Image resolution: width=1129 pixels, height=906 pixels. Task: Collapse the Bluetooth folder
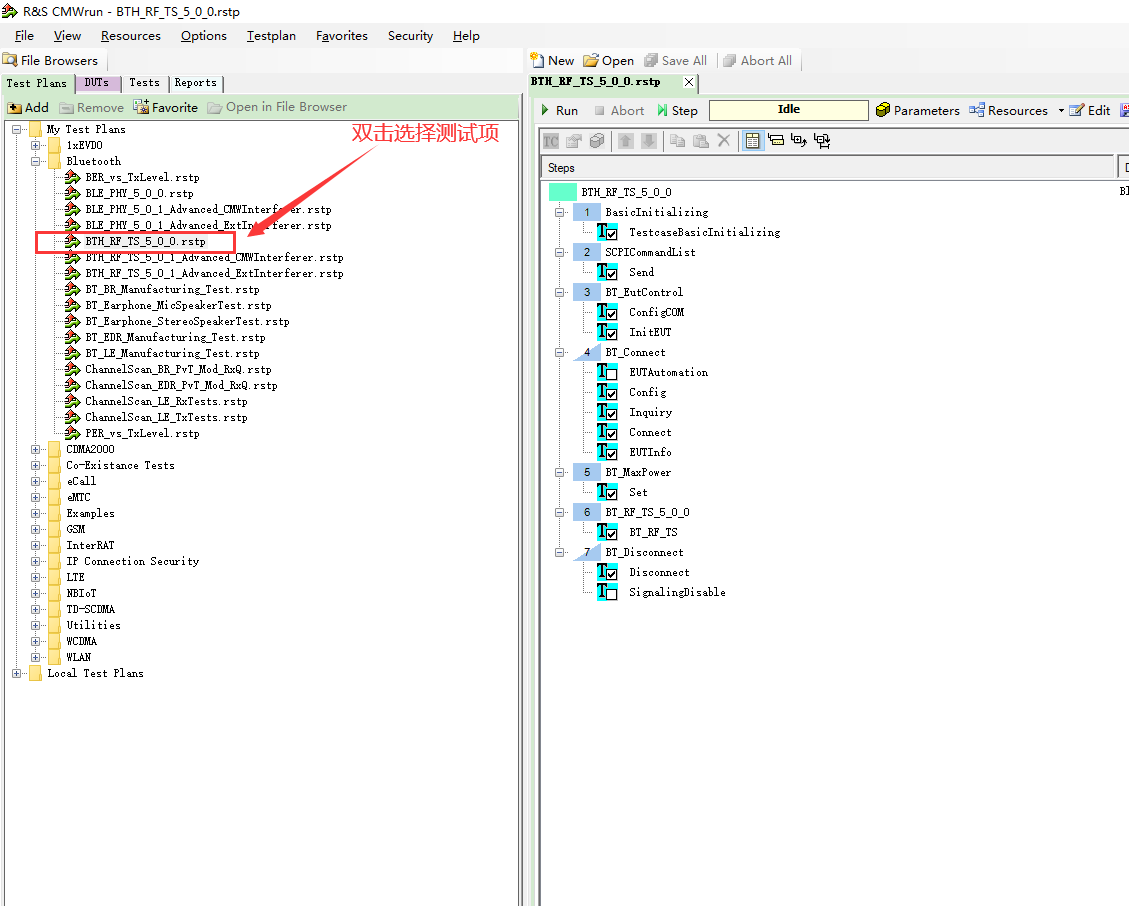point(35,161)
